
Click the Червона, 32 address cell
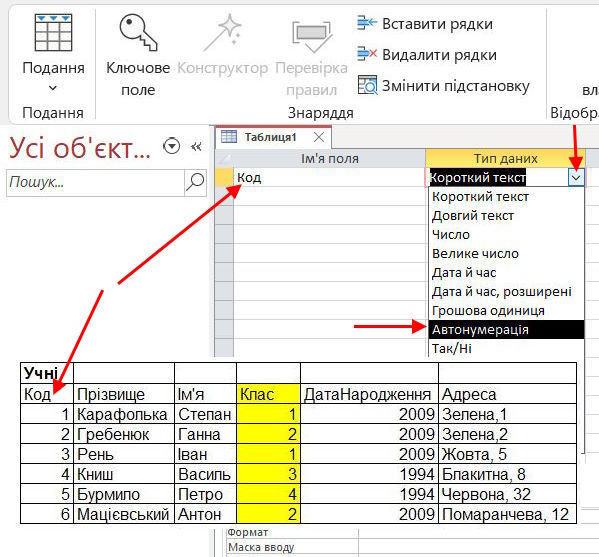pos(507,494)
